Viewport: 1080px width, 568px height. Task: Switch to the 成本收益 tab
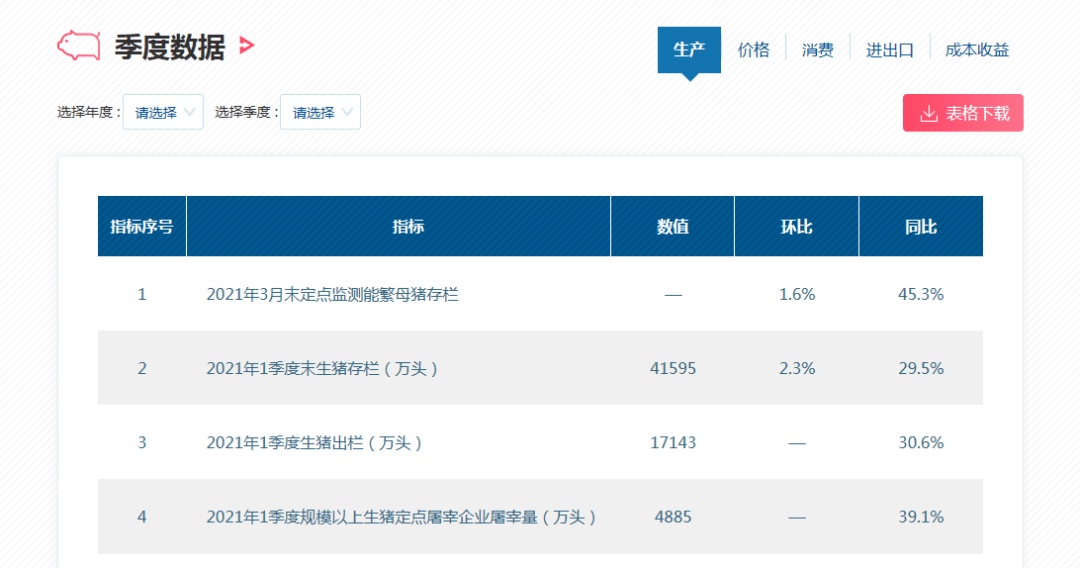[977, 50]
